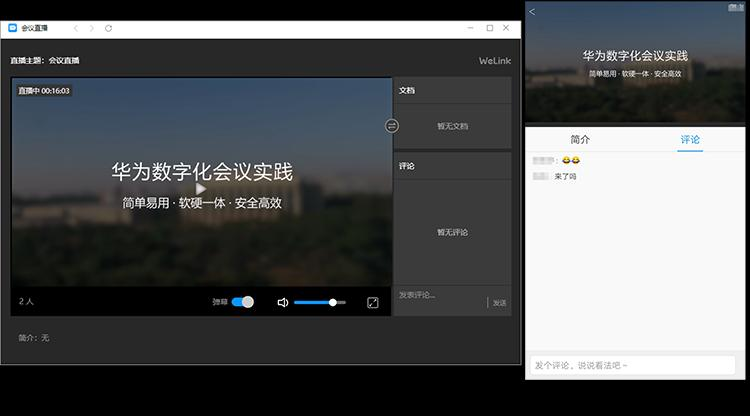This screenshot has height=416, width=750.
Task: Click the 暂无文档 placeholder text
Action: pos(452,126)
